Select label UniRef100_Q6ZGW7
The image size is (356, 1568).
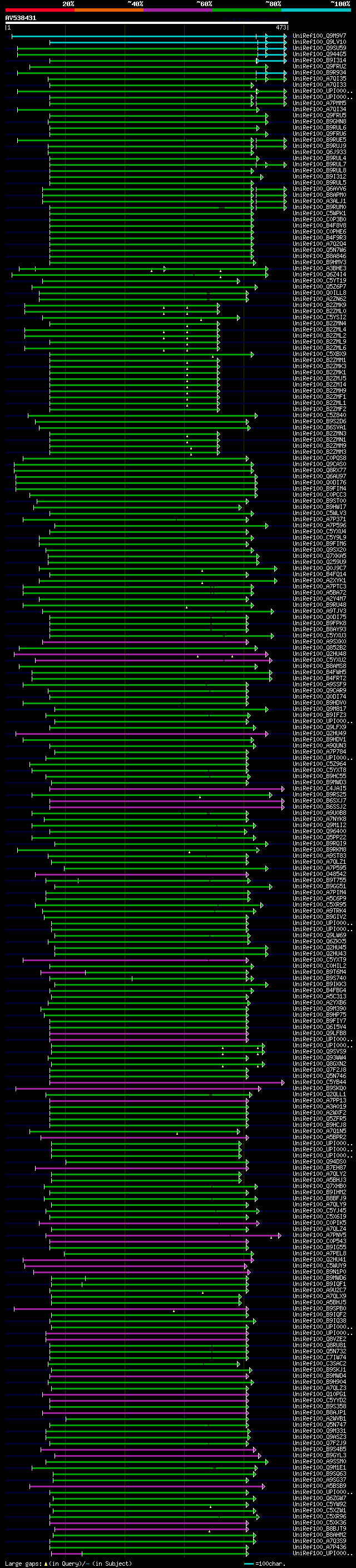click(319, 1498)
